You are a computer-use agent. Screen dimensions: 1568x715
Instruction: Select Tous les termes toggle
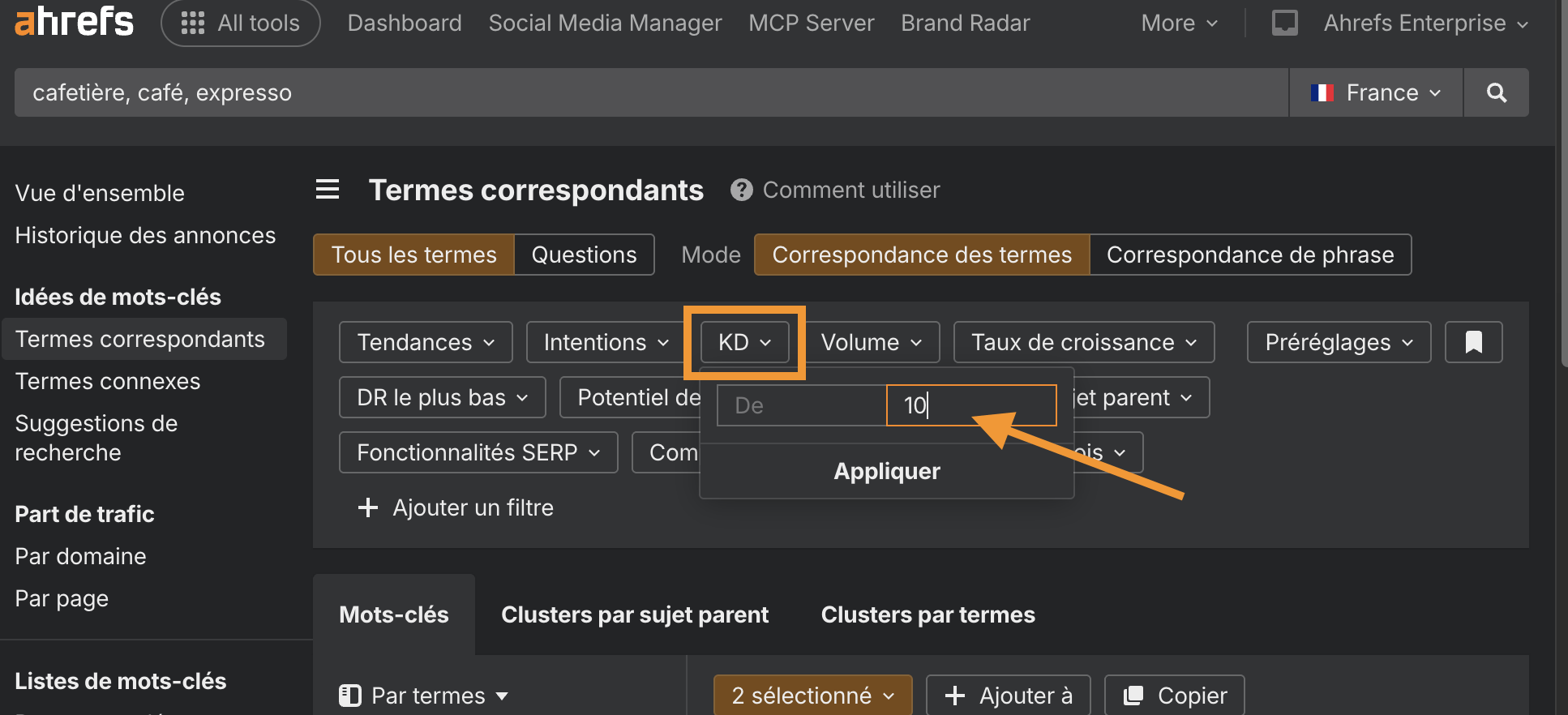(x=413, y=255)
